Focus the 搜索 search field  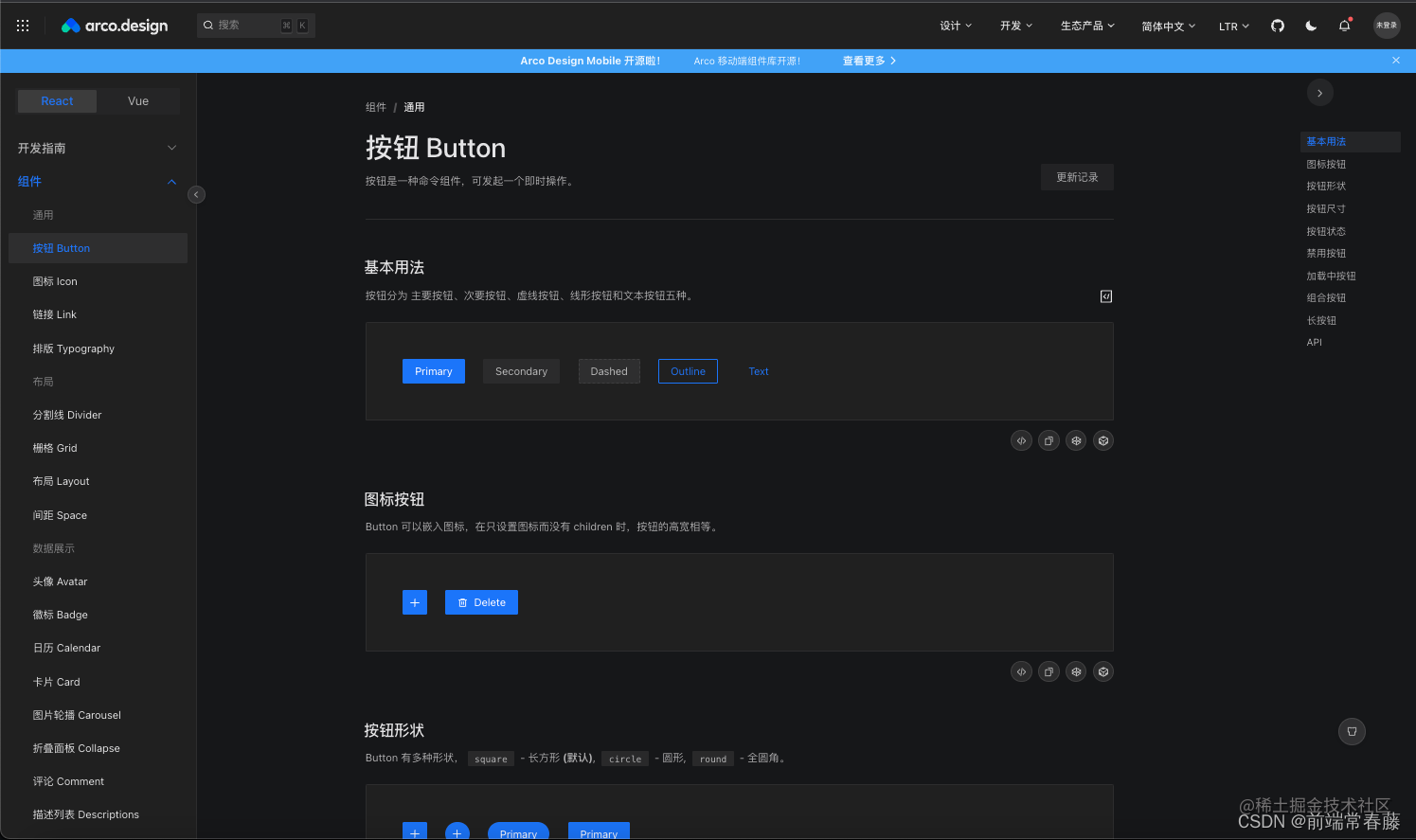256,26
